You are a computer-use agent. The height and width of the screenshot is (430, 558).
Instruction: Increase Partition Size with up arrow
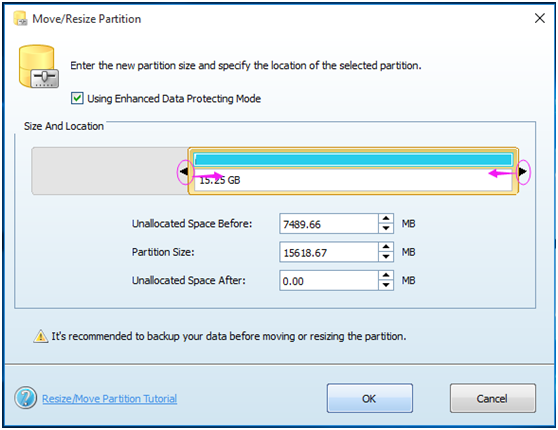tap(386, 247)
